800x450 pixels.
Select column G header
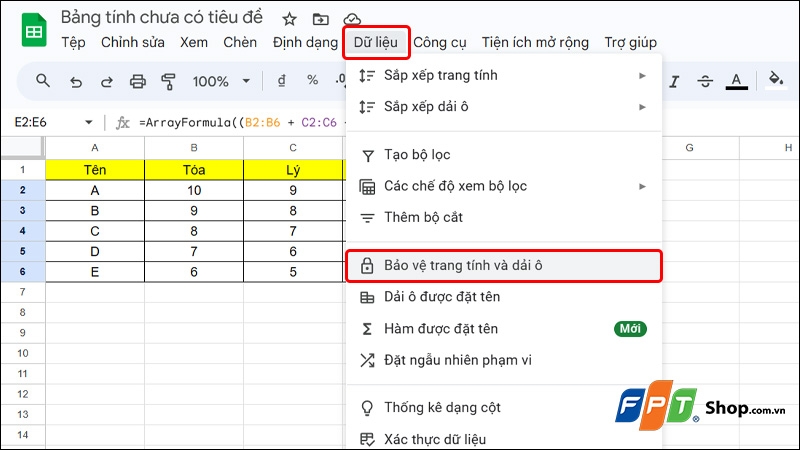click(x=690, y=148)
